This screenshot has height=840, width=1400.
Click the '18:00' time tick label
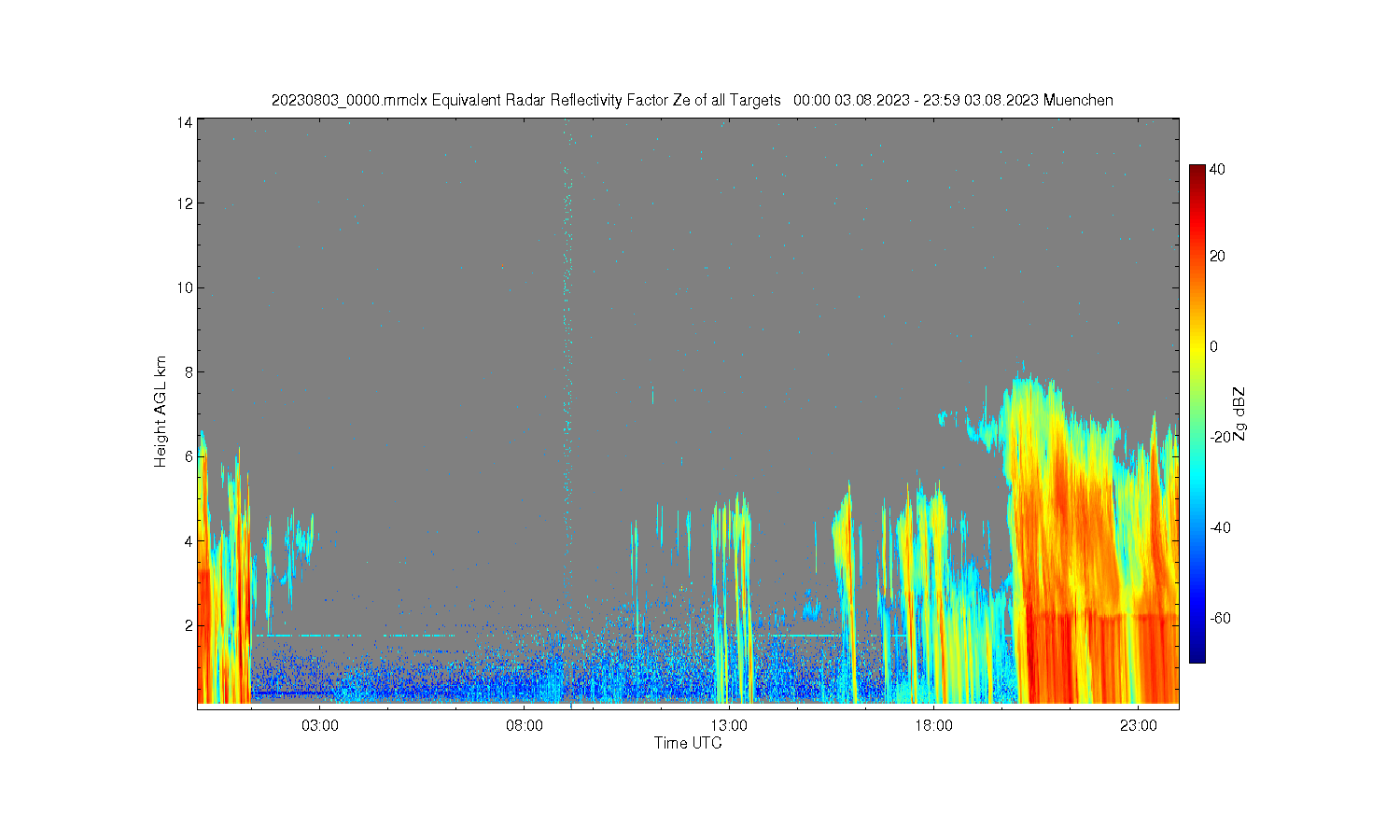[x=933, y=725]
